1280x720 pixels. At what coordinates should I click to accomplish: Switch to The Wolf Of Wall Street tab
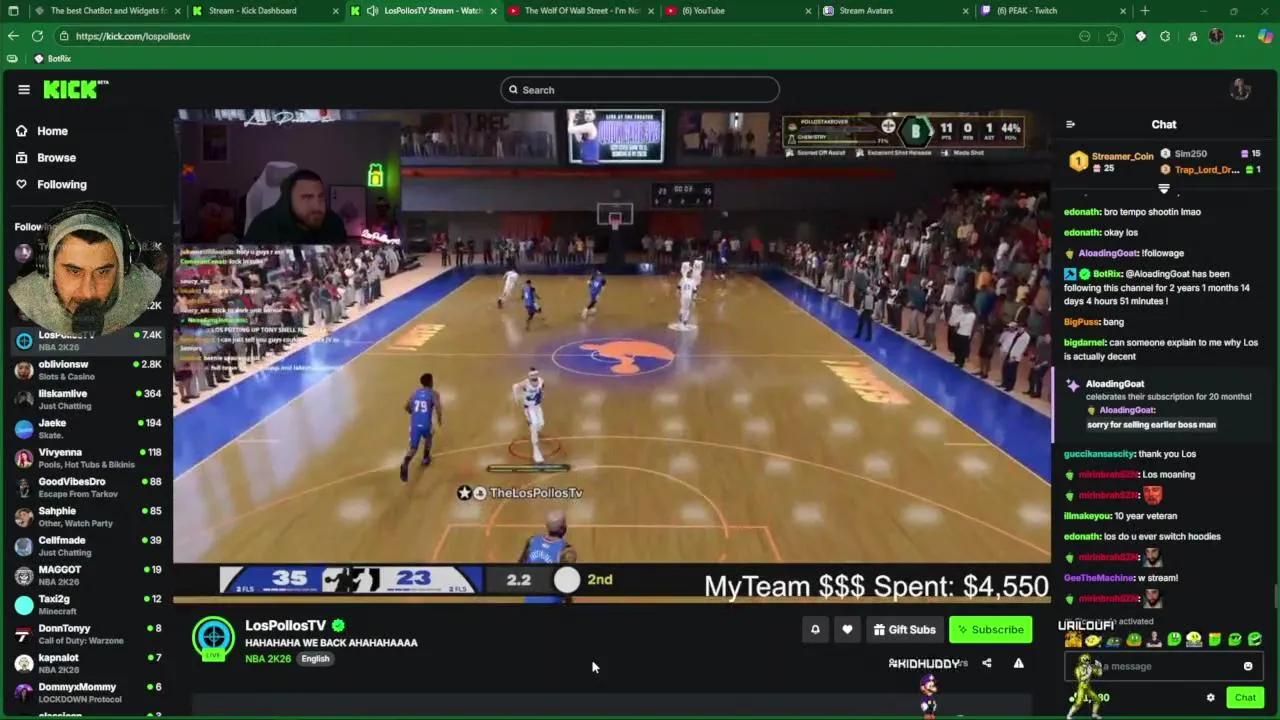coord(580,11)
